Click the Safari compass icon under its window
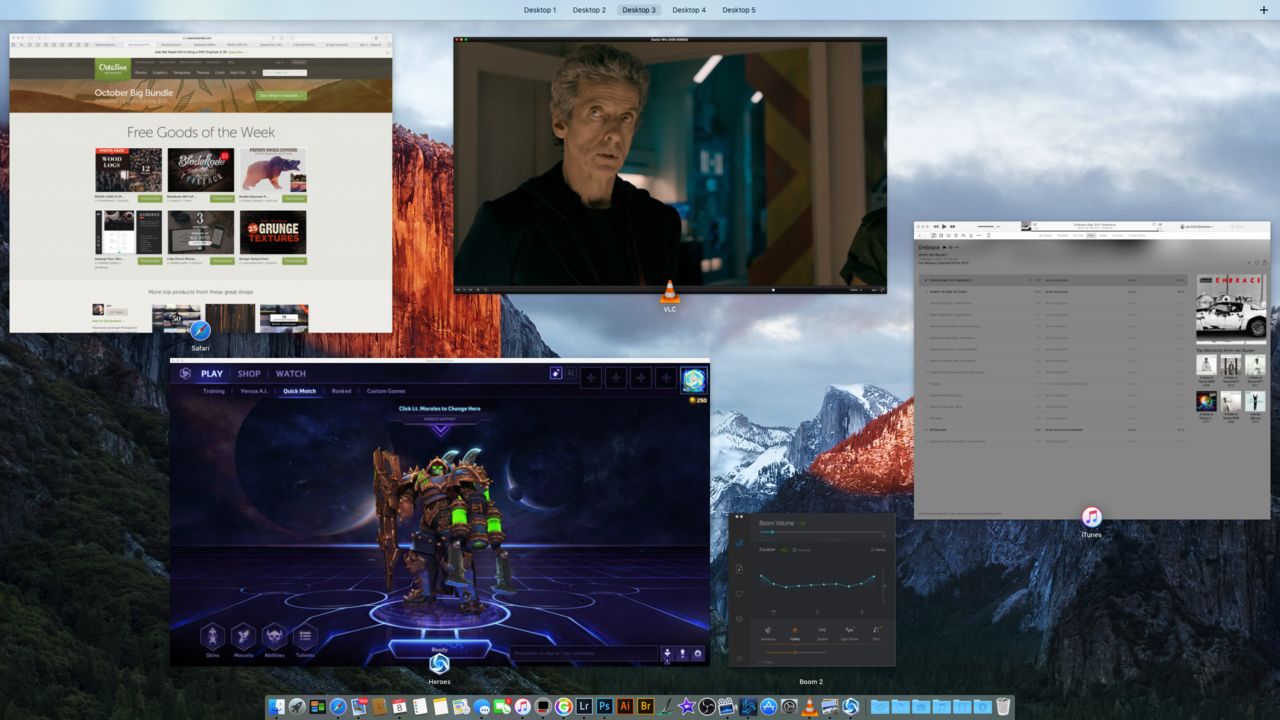Image resolution: width=1280 pixels, height=720 pixels. tap(200, 331)
